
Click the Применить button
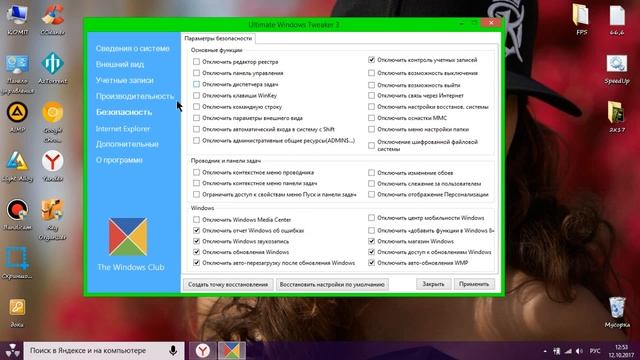coord(474,284)
